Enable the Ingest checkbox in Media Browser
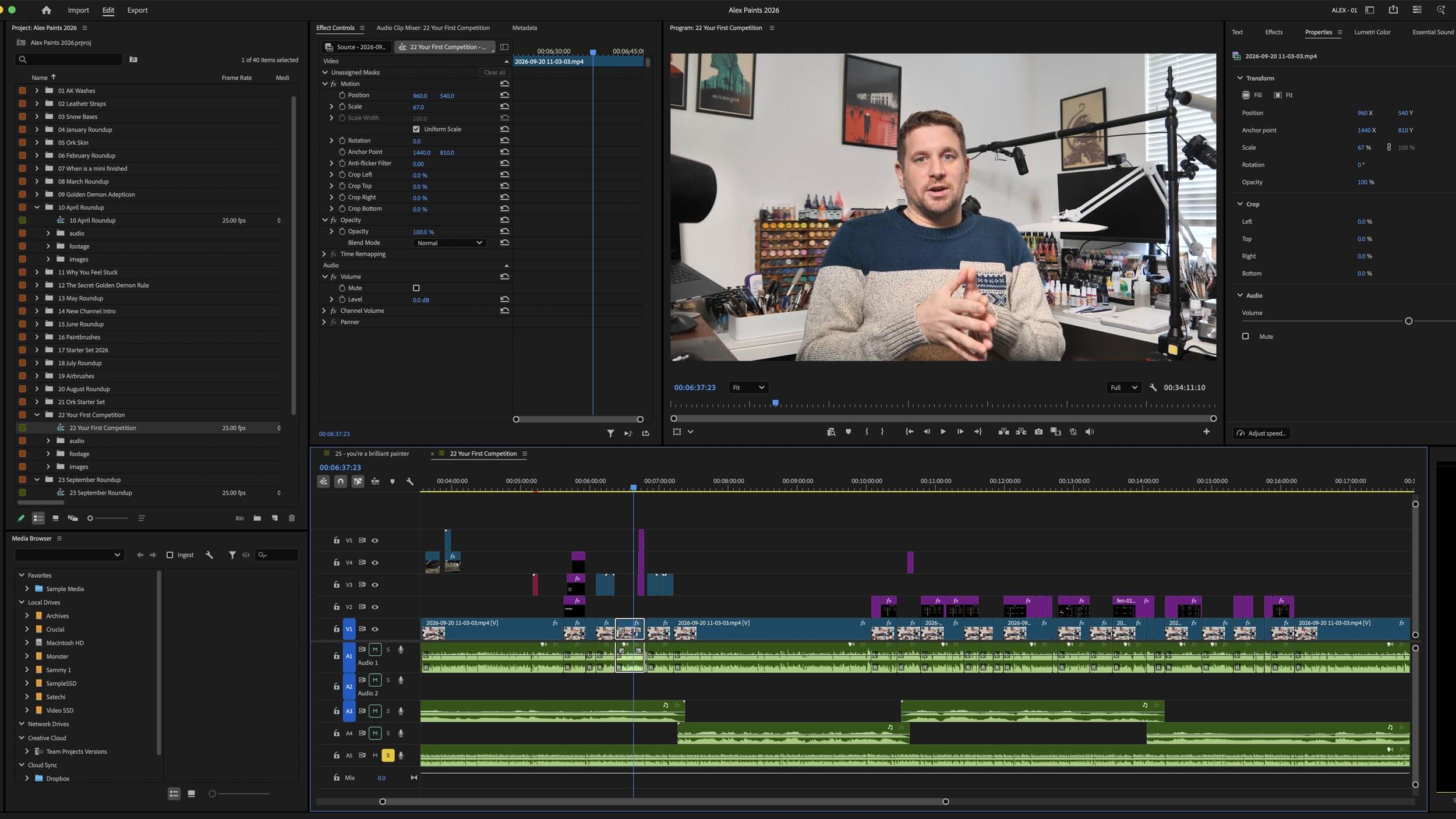This screenshot has height=819, width=1456. coord(169,555)
